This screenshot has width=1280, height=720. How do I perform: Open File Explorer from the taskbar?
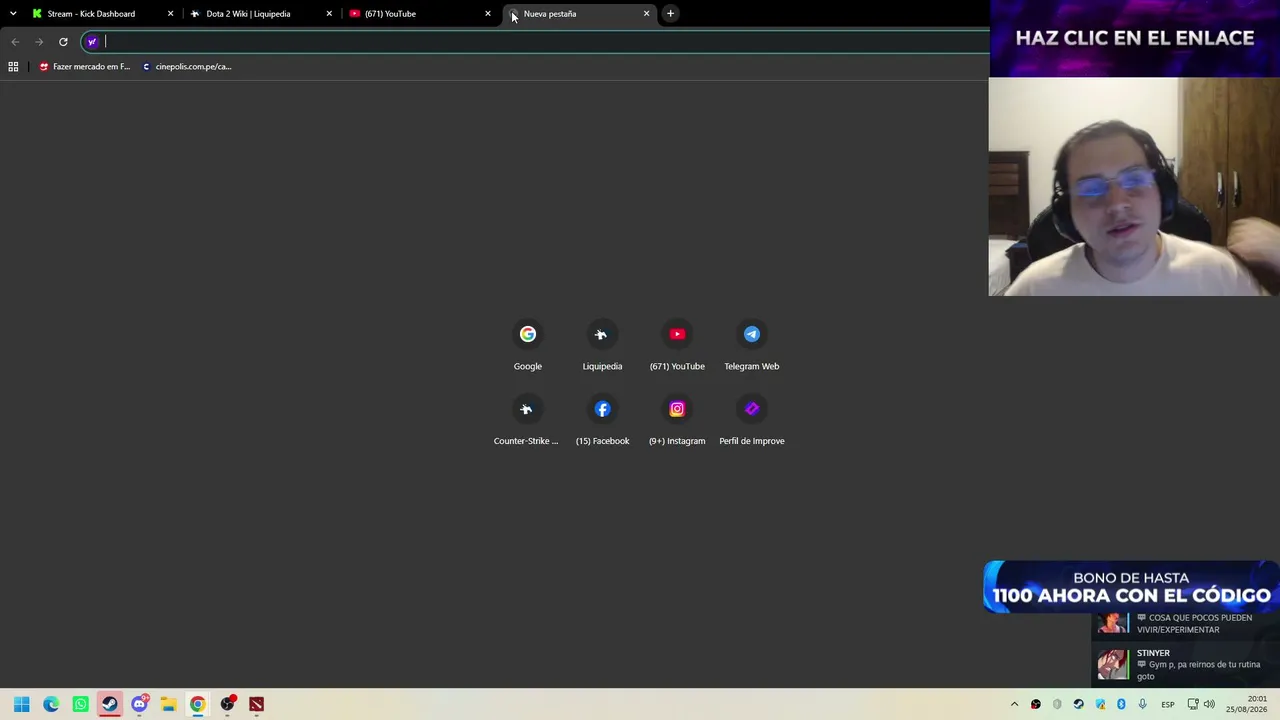coord(168,704)
